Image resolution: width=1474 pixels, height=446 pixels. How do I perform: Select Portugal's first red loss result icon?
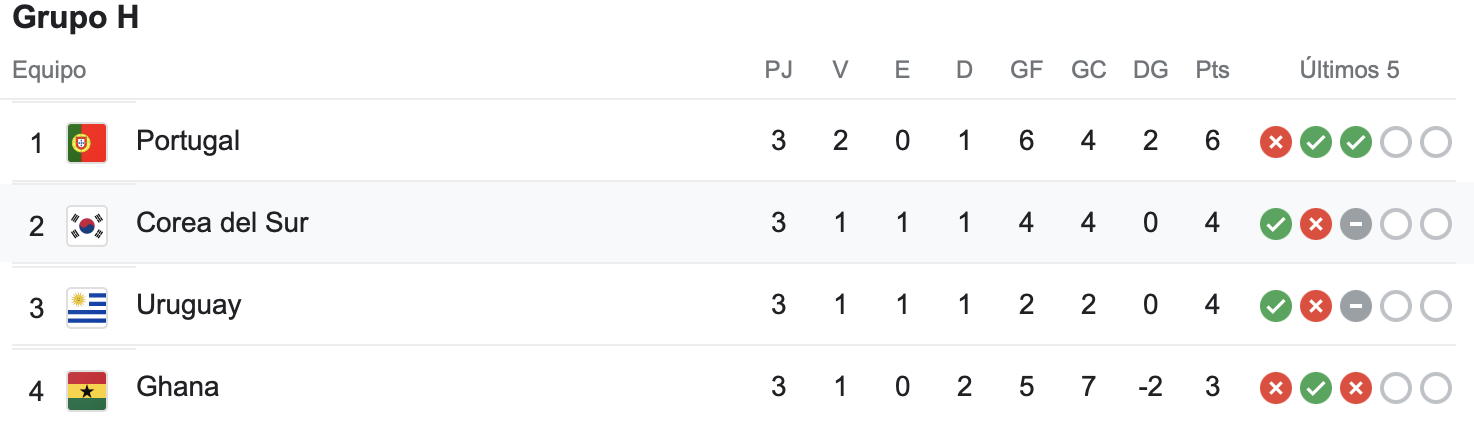[x=1275, y=143]
